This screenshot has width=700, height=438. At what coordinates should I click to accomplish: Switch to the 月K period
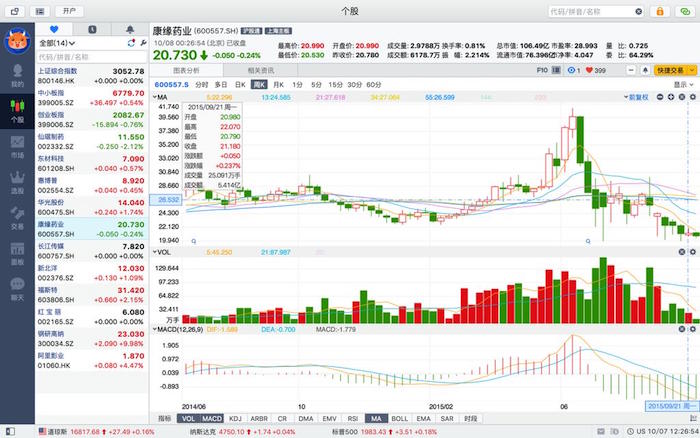click(279, 84)
